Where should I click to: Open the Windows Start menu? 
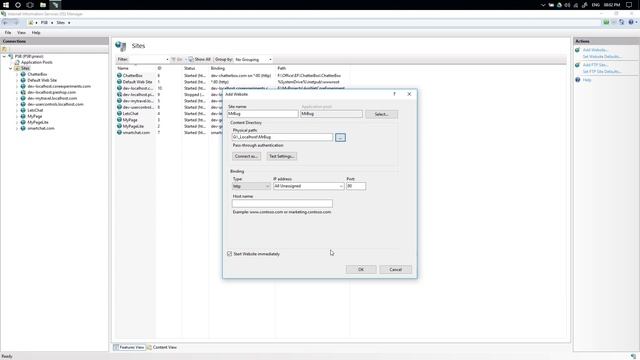6,5
